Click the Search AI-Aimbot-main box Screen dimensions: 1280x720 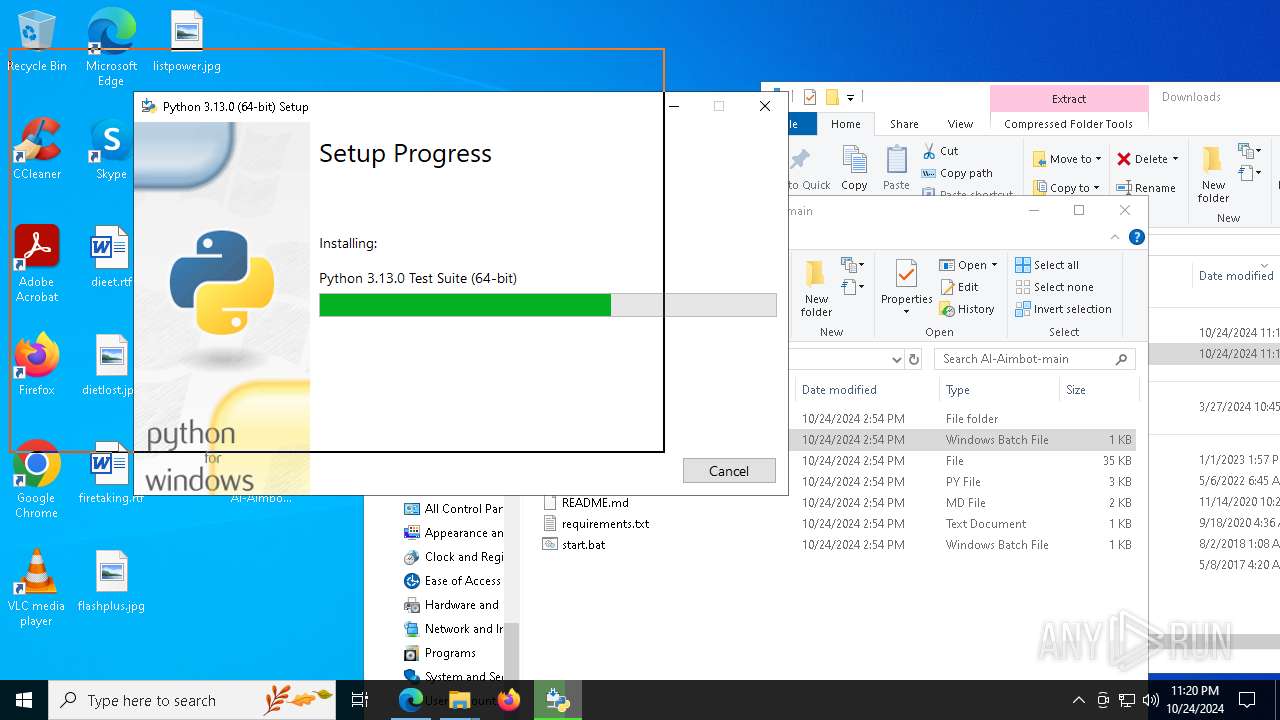point(1035,359)
